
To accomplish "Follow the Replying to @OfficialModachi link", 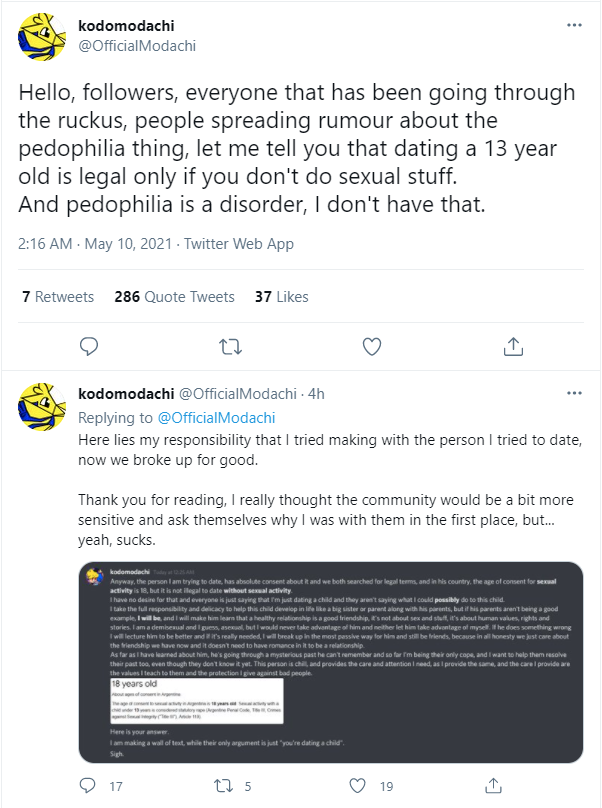I will tap(216, 417).
